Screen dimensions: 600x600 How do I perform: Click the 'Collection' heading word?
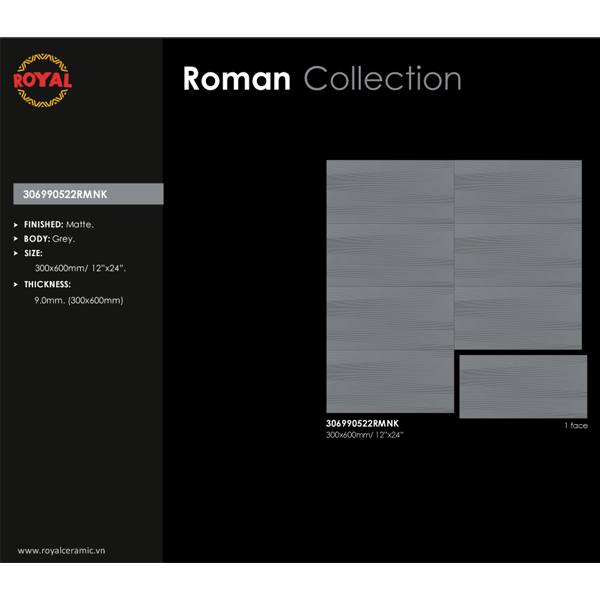[x=383, y=78]
